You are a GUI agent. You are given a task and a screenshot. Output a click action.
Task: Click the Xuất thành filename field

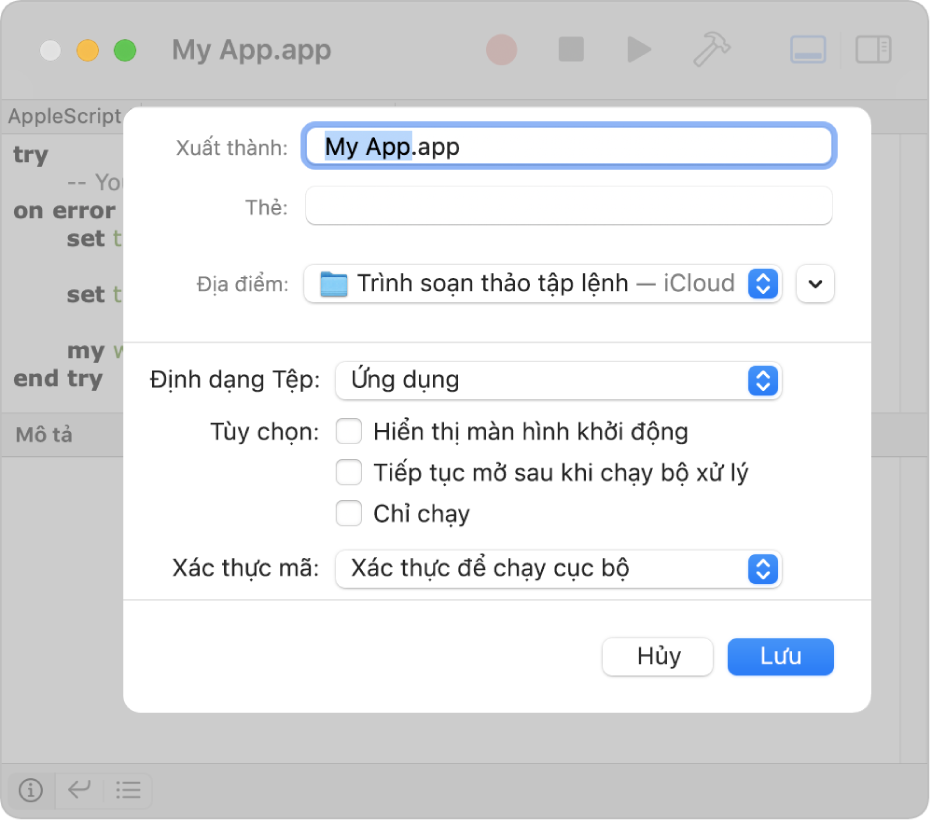tap(569, 146)
